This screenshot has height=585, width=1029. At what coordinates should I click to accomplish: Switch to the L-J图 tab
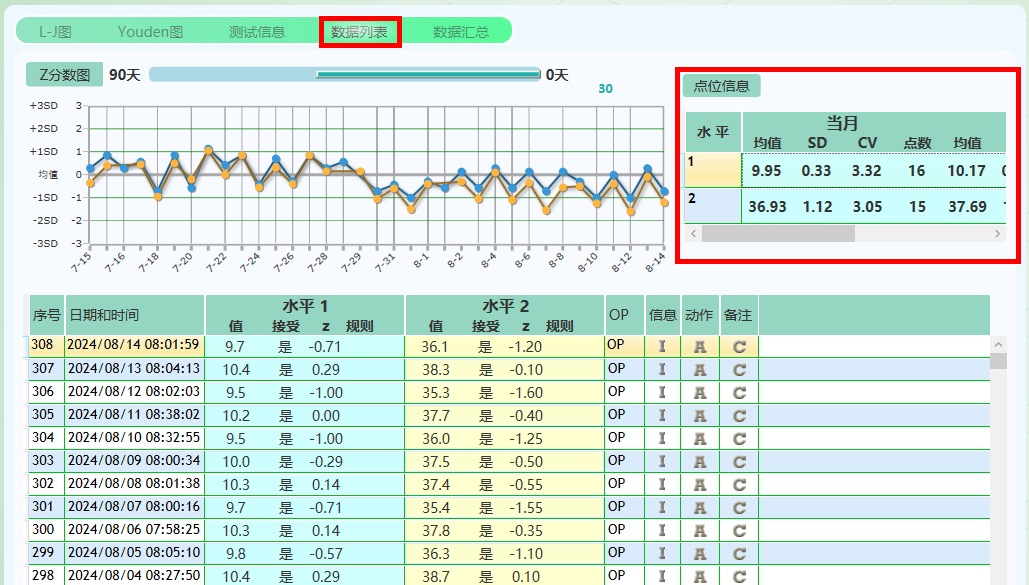click(55, 32)
